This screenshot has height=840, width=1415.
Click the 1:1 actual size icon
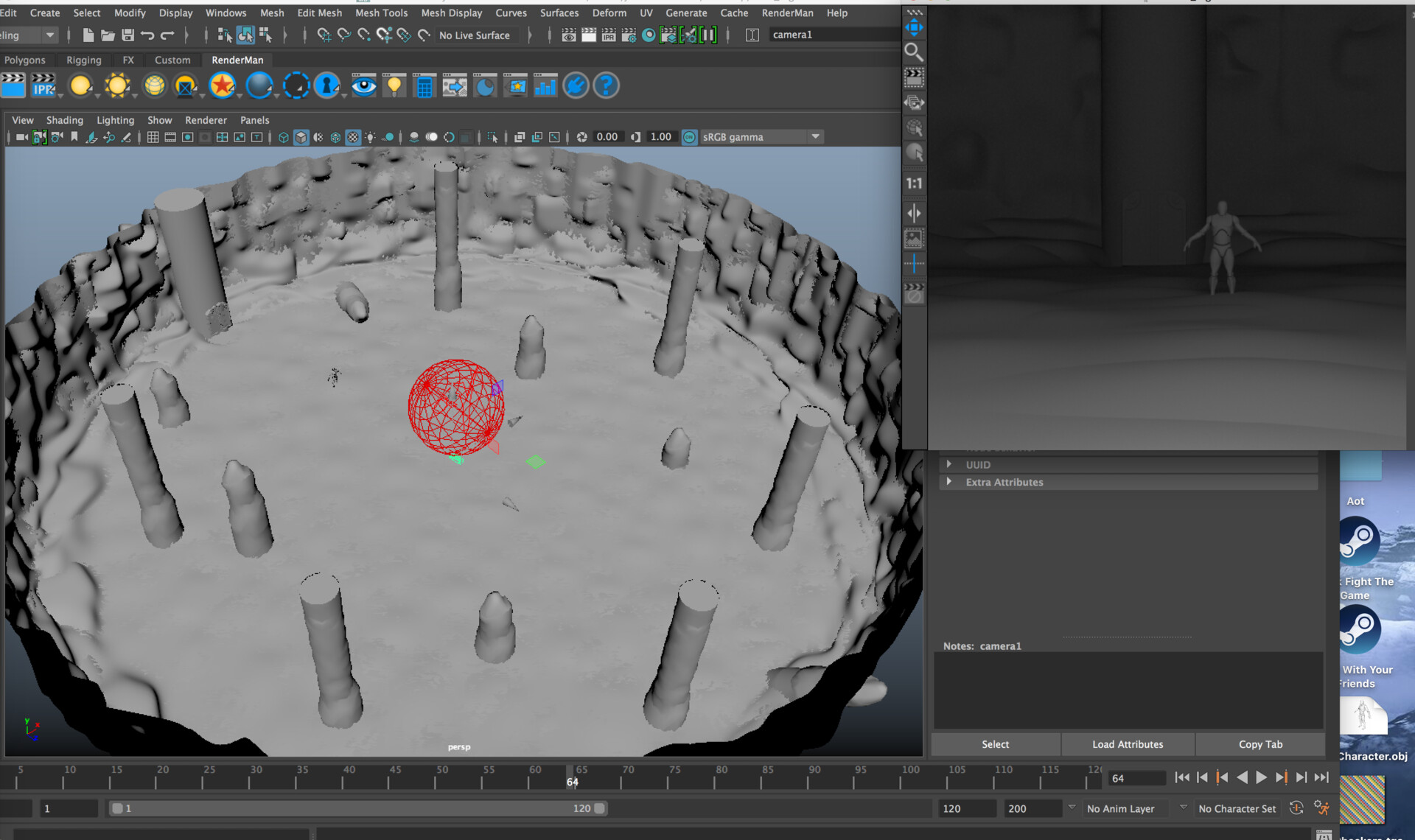coord(914,183)
